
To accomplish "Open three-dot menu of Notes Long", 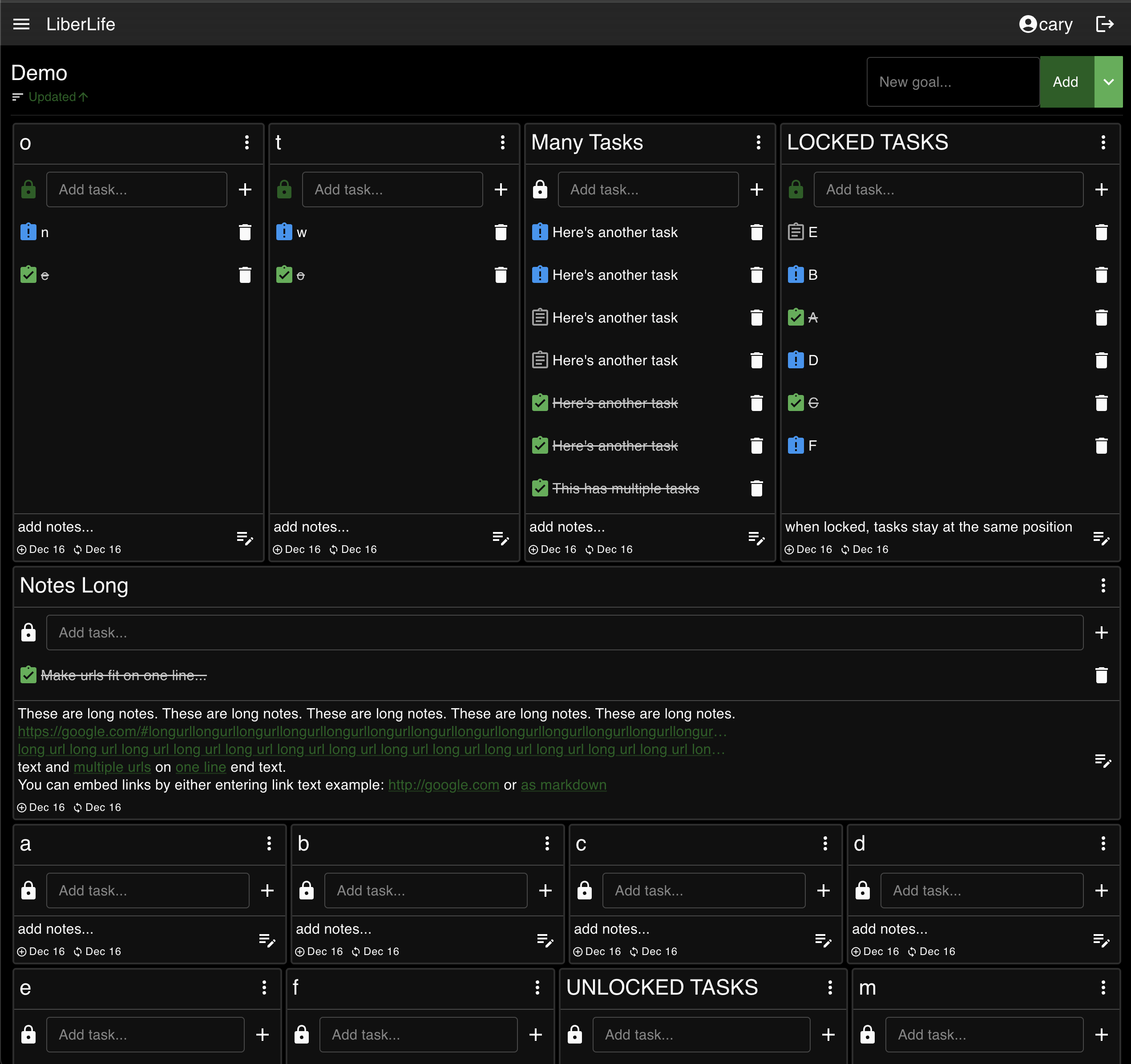I will (x=1103, y=586).
